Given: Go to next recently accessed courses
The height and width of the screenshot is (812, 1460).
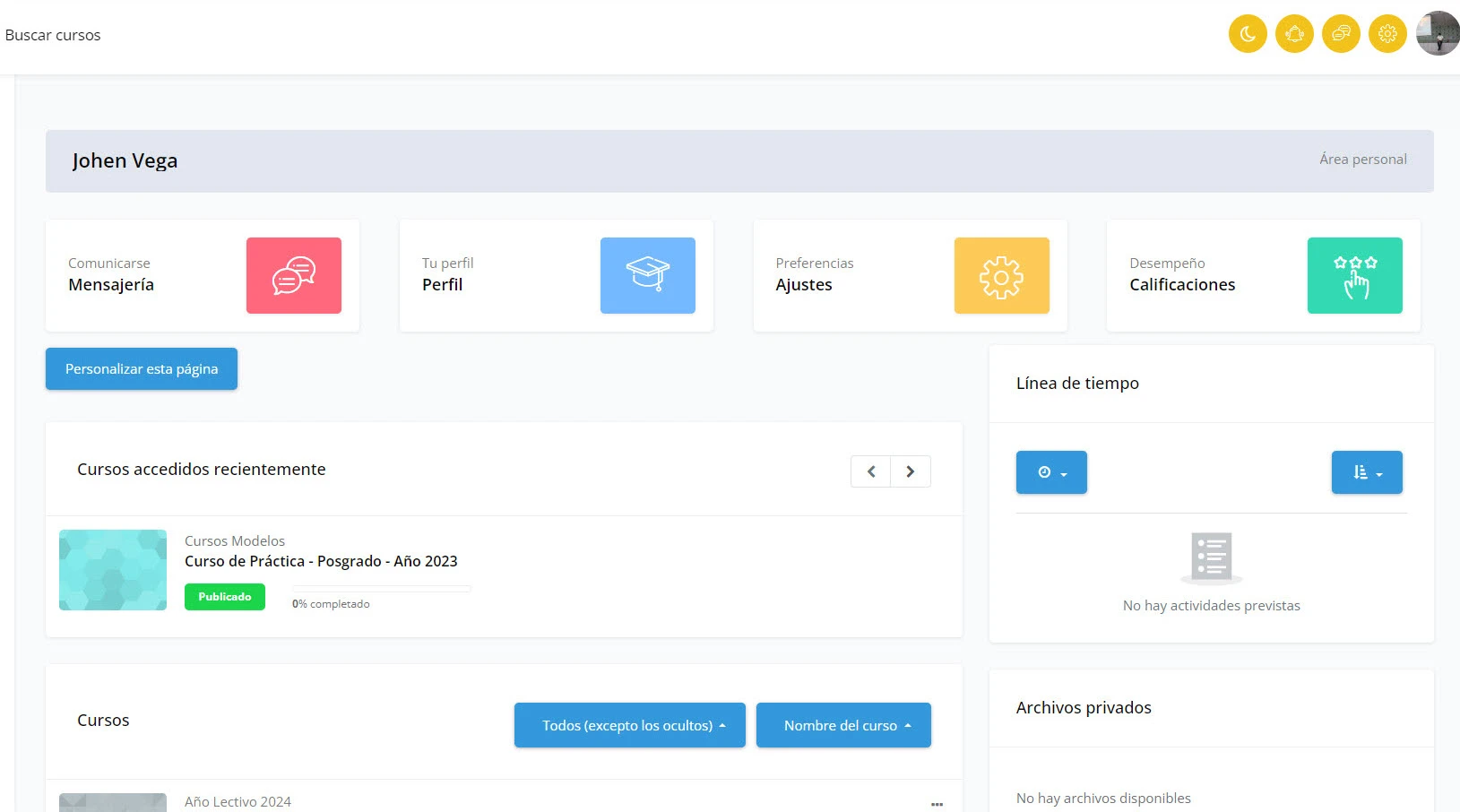Looking at the screenshot, I should click(911, 471).
